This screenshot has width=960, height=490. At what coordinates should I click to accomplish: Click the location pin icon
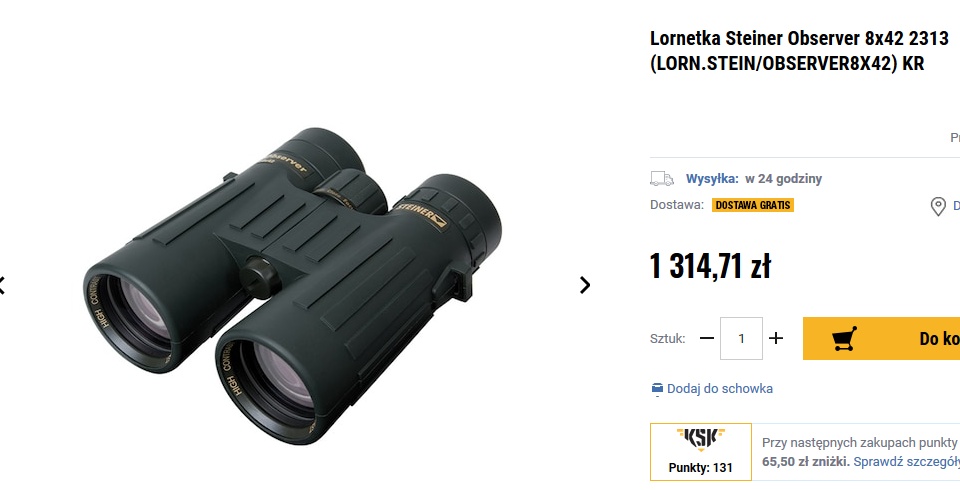pyautogui.click(x=938, y=206)
